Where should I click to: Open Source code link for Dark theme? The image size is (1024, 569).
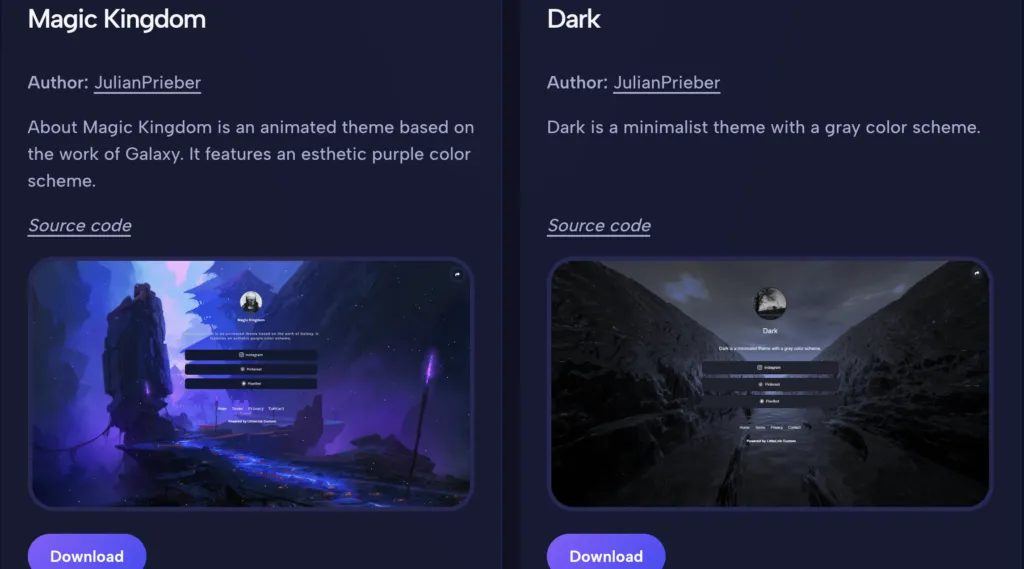pos(599,225)
